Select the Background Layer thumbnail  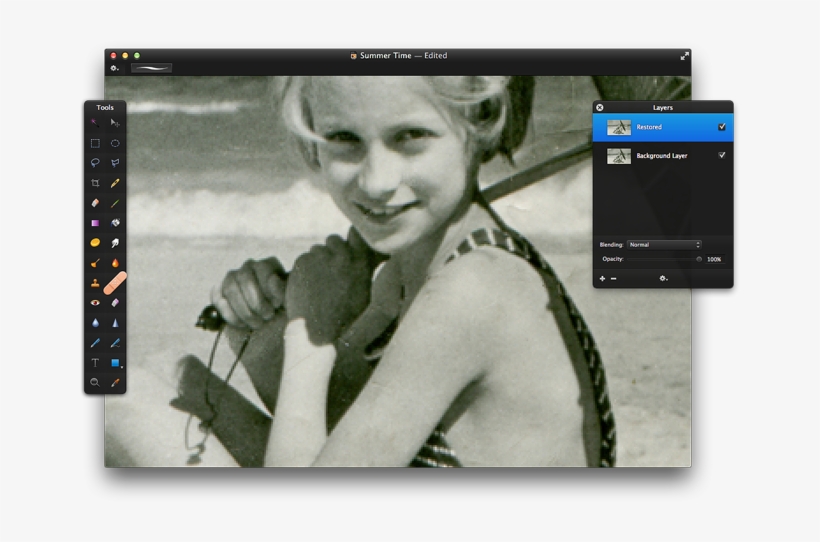619,156
